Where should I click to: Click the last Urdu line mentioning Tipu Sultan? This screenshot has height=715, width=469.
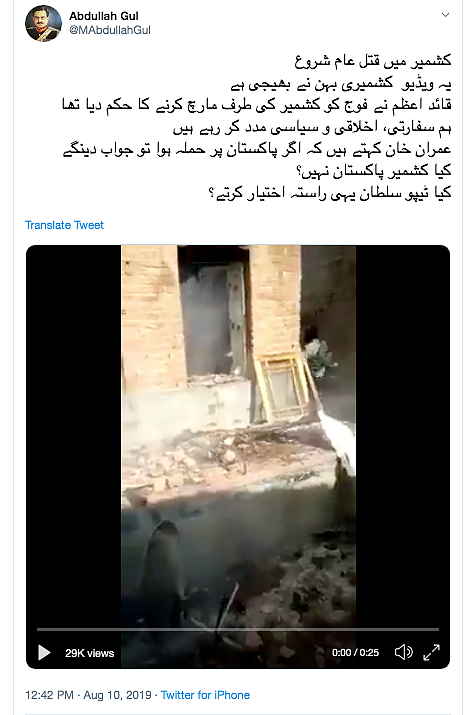[x=330, y=193]
